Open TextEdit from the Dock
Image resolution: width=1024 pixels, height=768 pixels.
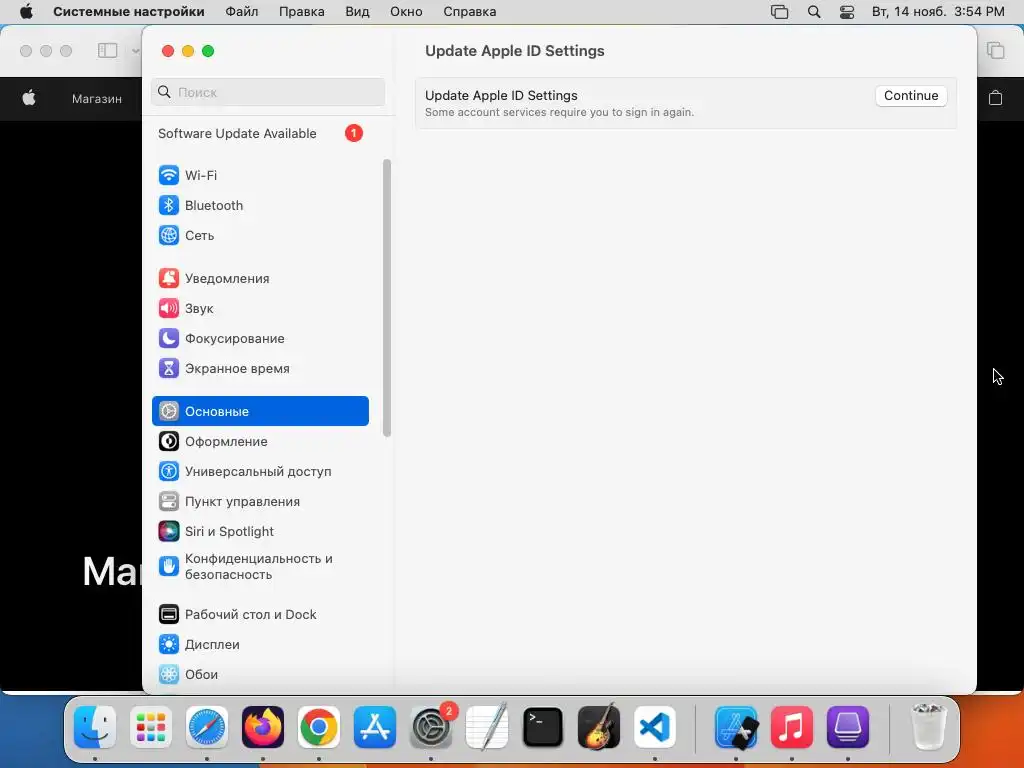pyautogui.click(x=487, y=727)
